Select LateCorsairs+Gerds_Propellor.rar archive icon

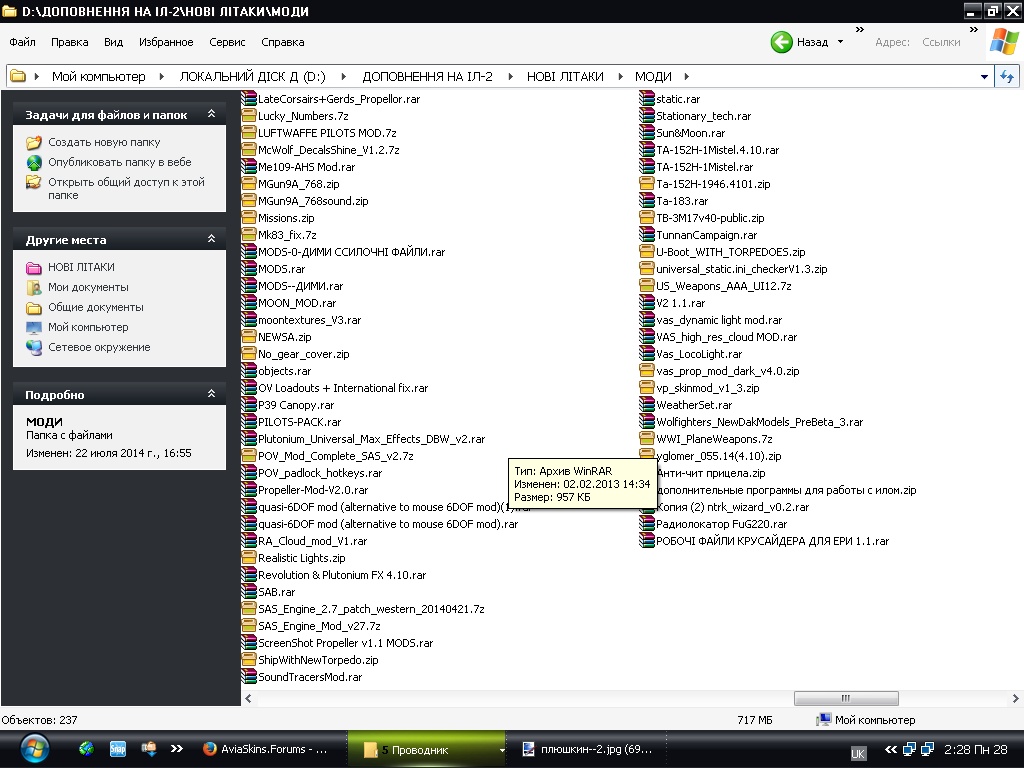pyautogui.click(x=248, y=99)
